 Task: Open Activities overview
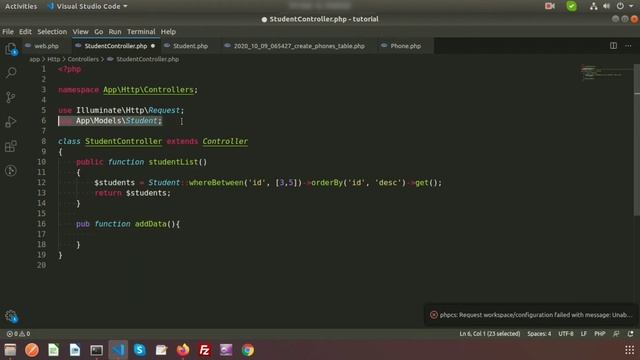coord(21,6)
